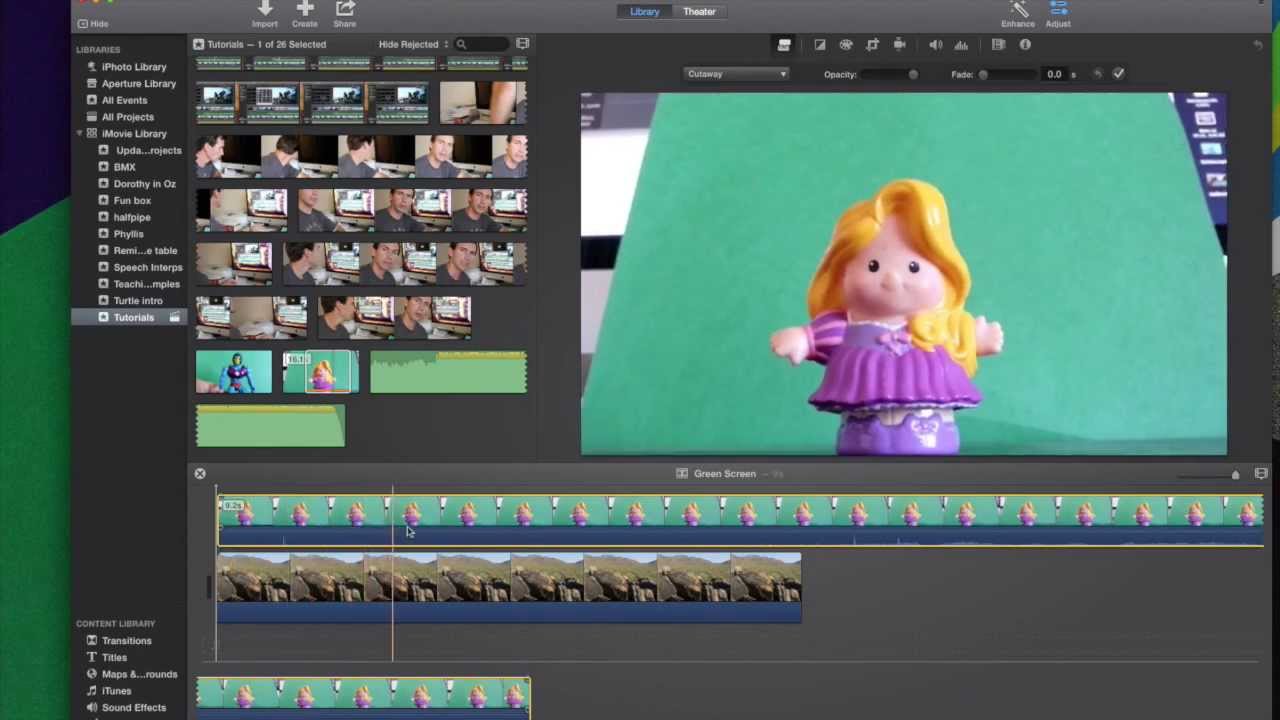
Task: Click timeline settings filmstrip icon
Action: pyautogui.click(x=1261, y=474)
